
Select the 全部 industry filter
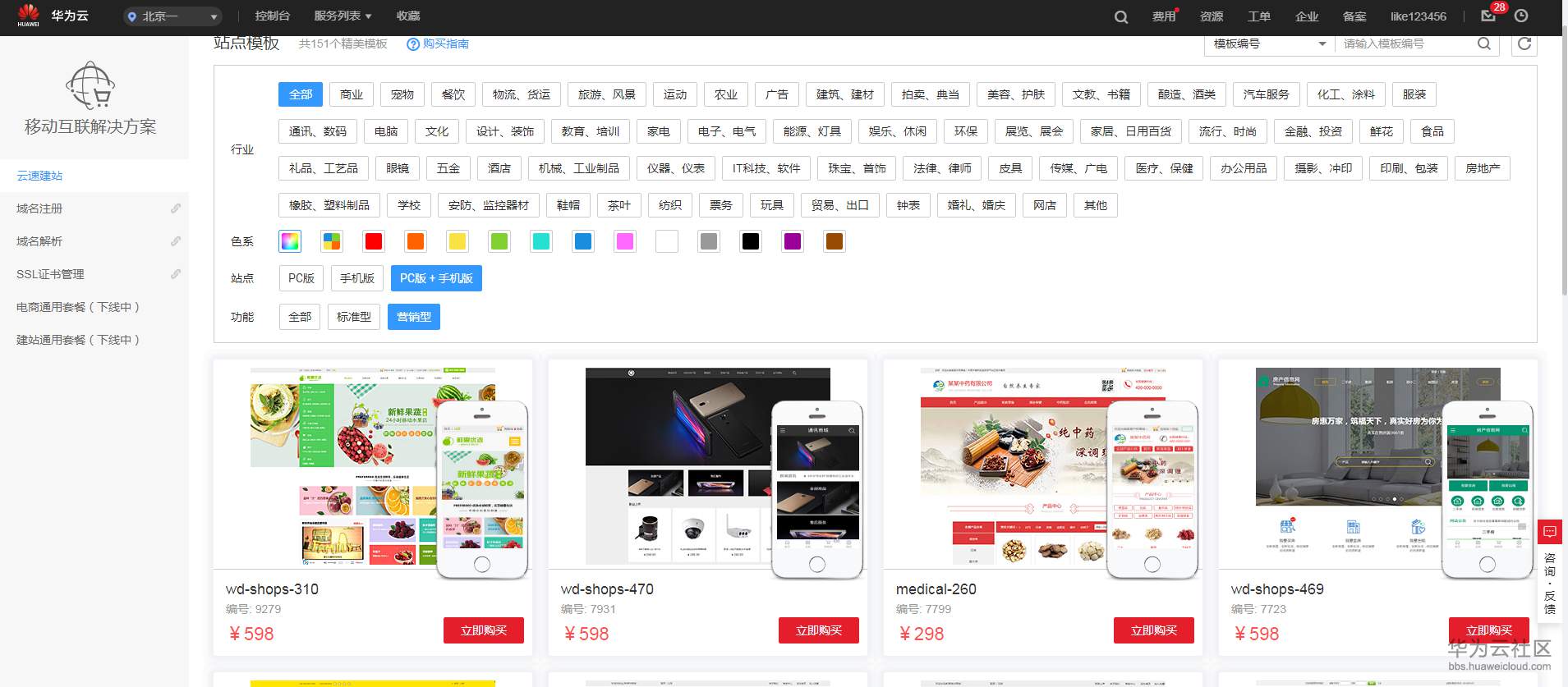point(301,94)
